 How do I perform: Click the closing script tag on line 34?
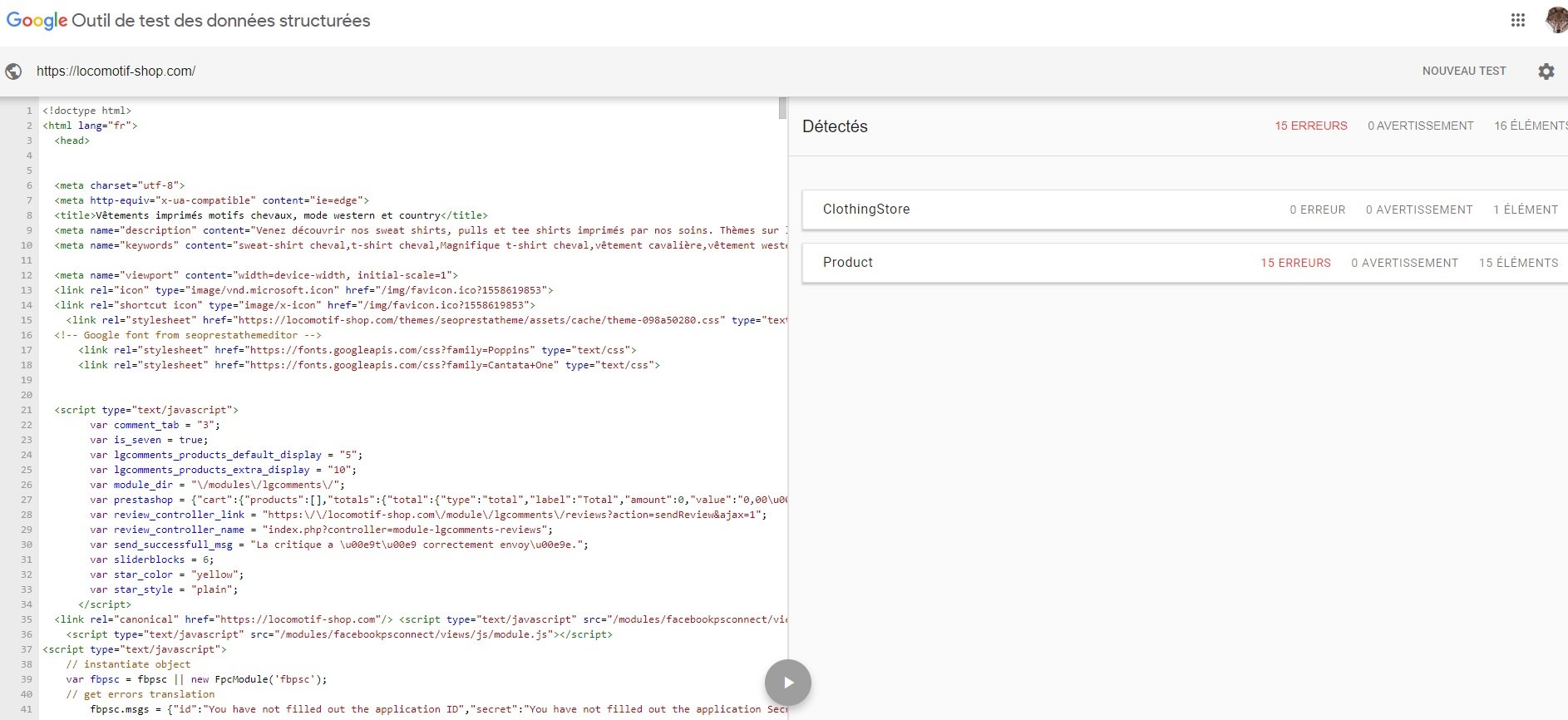105,604
